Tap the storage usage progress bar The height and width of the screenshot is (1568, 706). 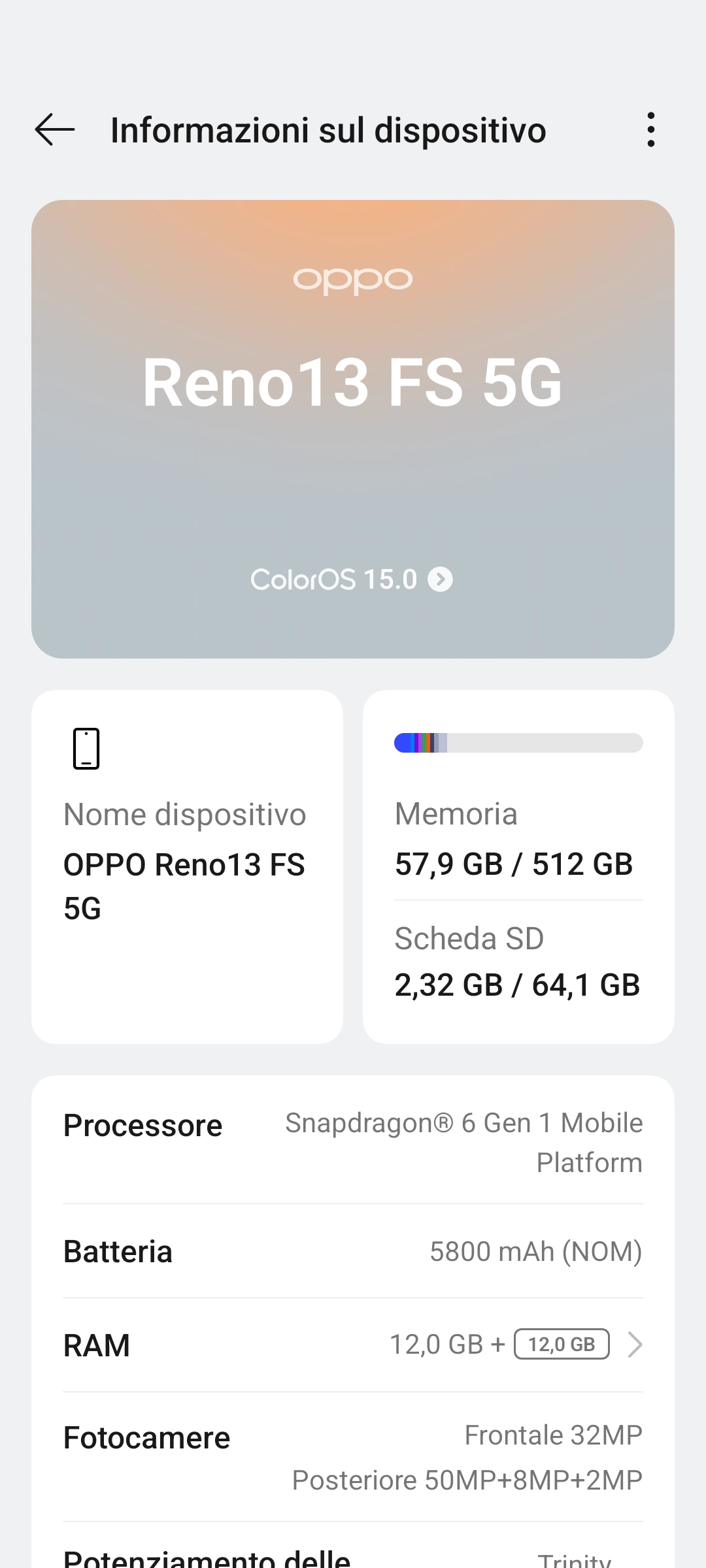tap(518, 743)
